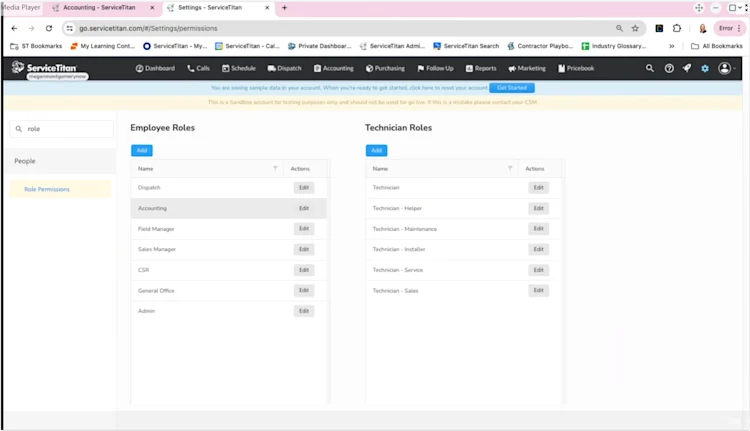Open the ST Bookmarks folder
The height and width of the screenshot is (431, 750).
[x=36, y=46]
